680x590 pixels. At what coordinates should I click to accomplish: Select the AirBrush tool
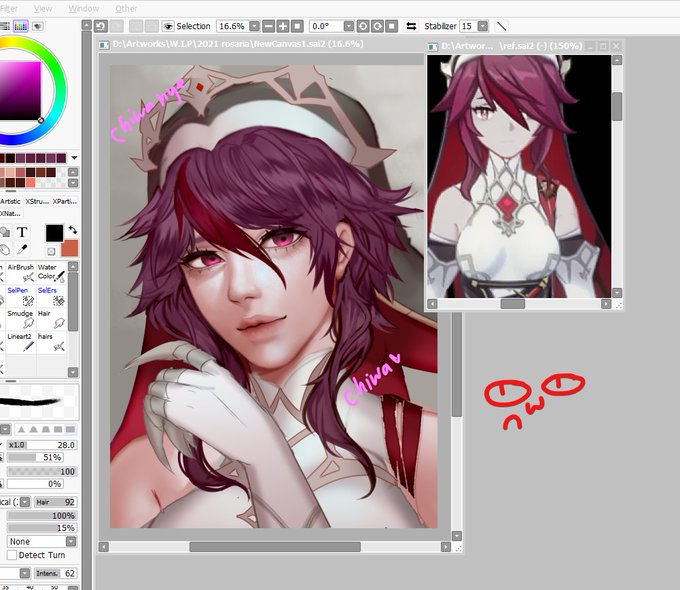click(x=21, y=273)
